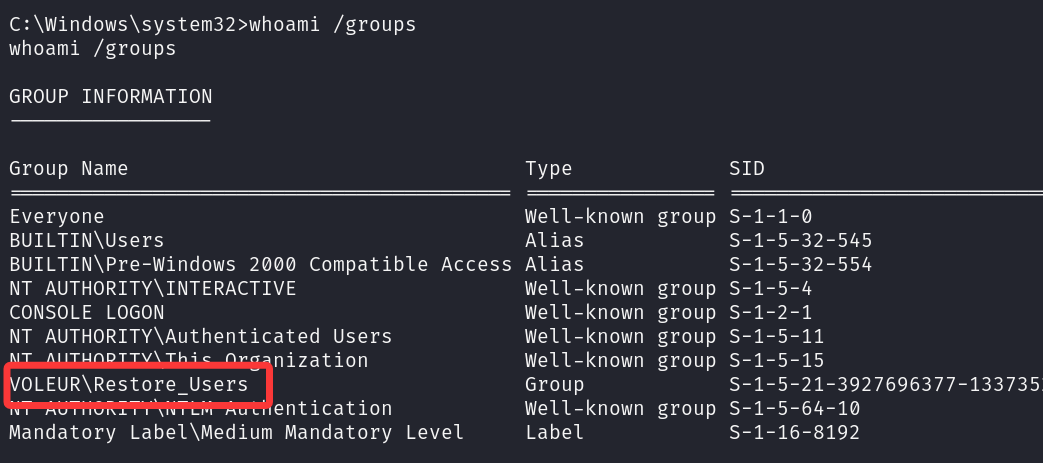Click the S-1-5-64-10 SID value
Screen dimensions: 1043x463
[x=794, y=408]
